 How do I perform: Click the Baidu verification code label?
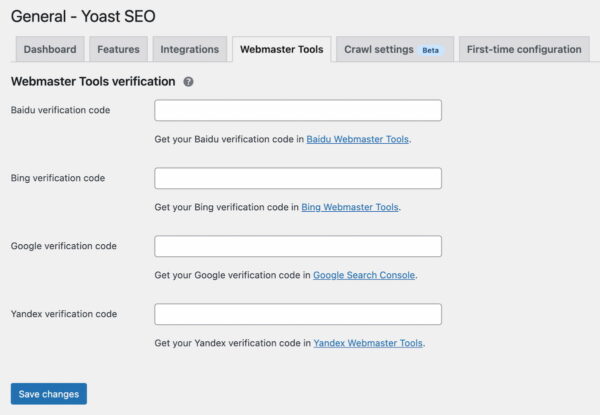coord(60,110)
